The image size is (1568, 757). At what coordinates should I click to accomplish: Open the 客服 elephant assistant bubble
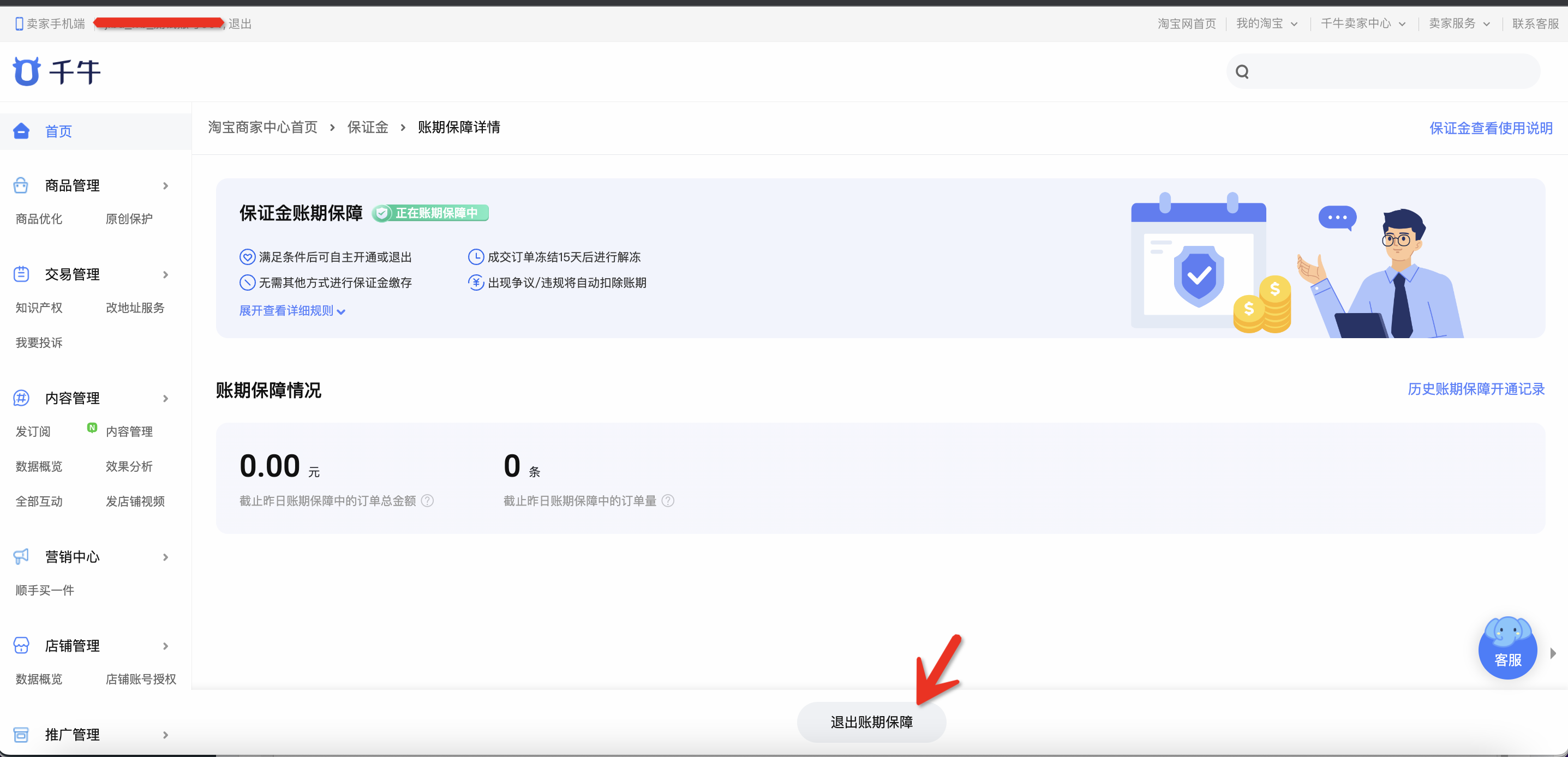1508,647
